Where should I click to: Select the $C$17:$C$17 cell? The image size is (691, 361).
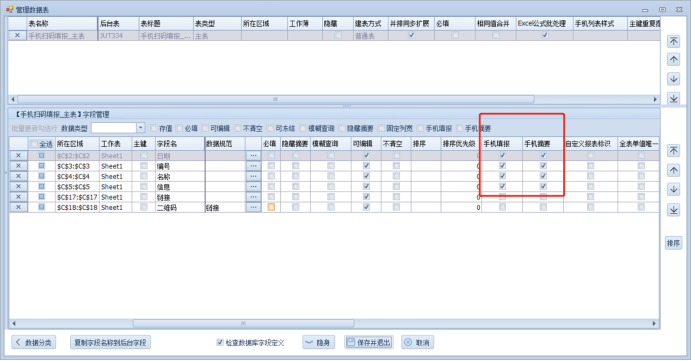click(x=77, y=197)
